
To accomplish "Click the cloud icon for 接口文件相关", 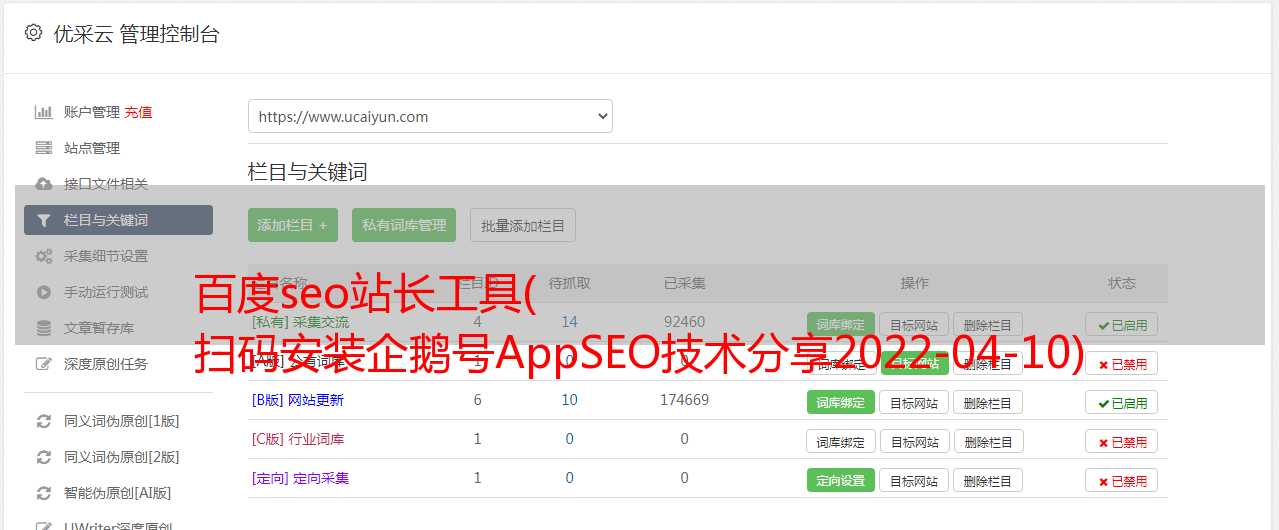I will click(x=43, y=184).
